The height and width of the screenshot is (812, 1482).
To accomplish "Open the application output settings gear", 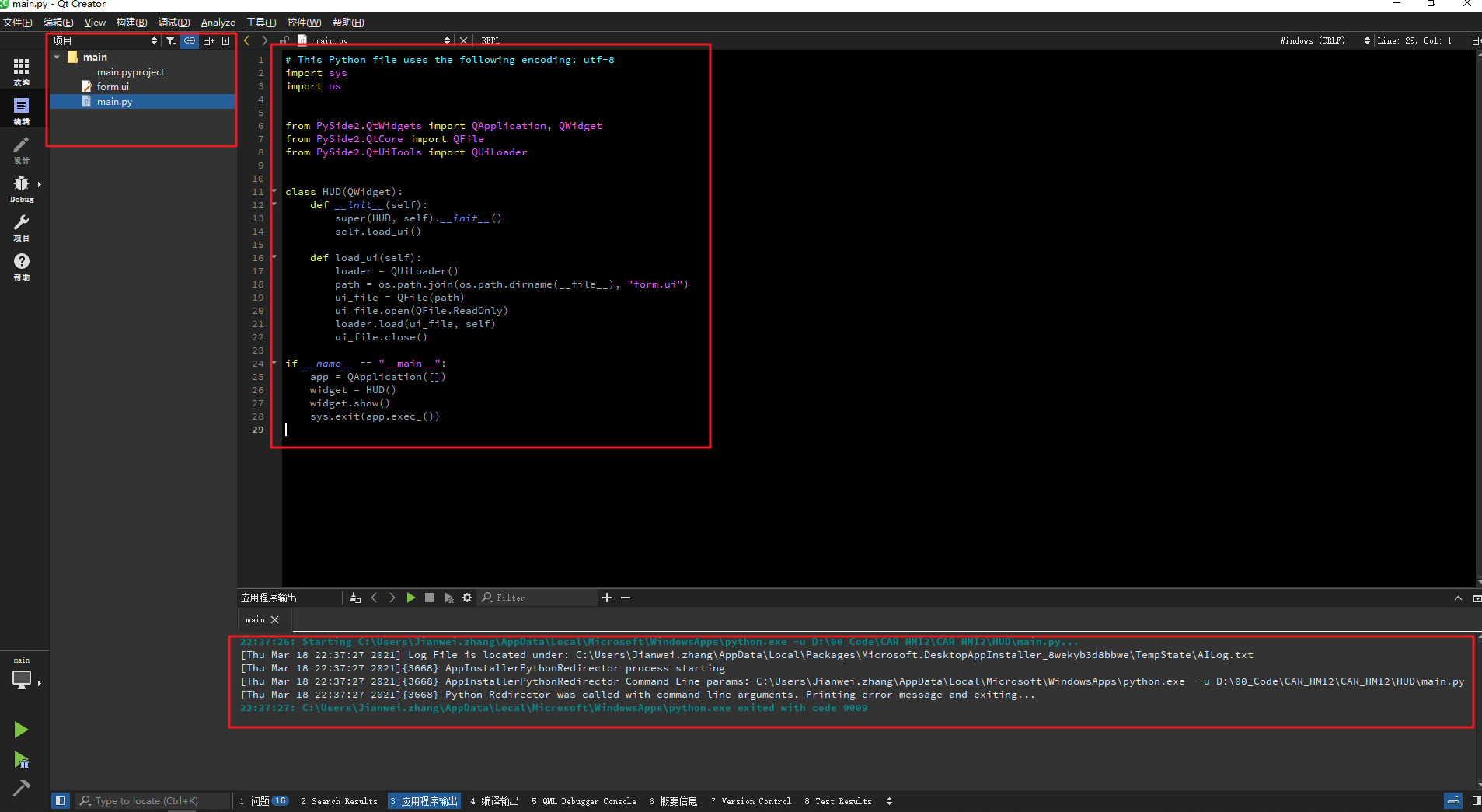I will 467,598.
